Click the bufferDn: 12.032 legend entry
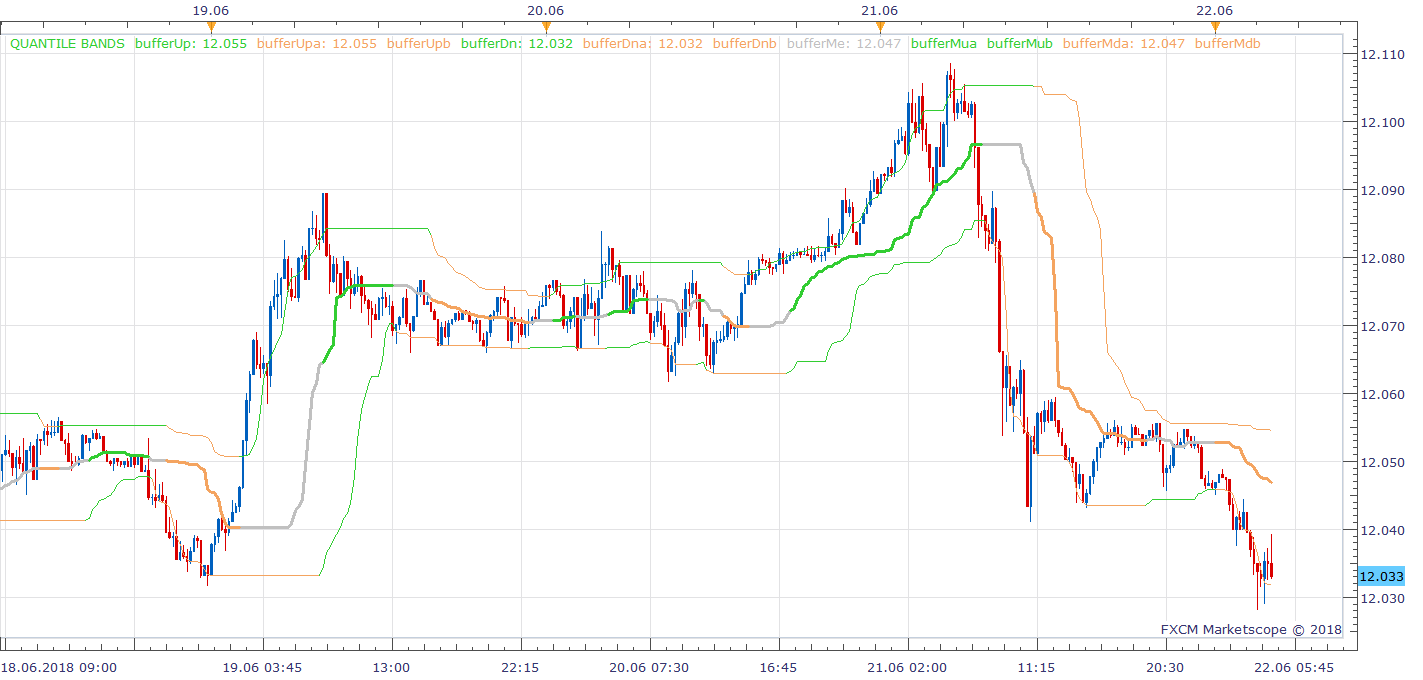This screenshot has width=1423, height=680. pos(517,44)
